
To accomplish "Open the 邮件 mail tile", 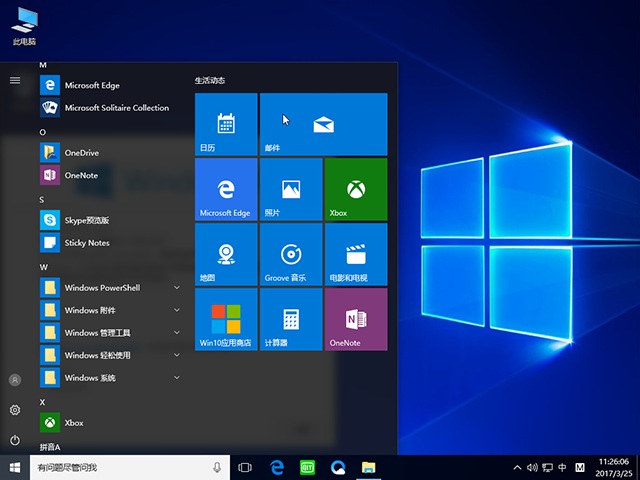I will [x=323, y=124].
